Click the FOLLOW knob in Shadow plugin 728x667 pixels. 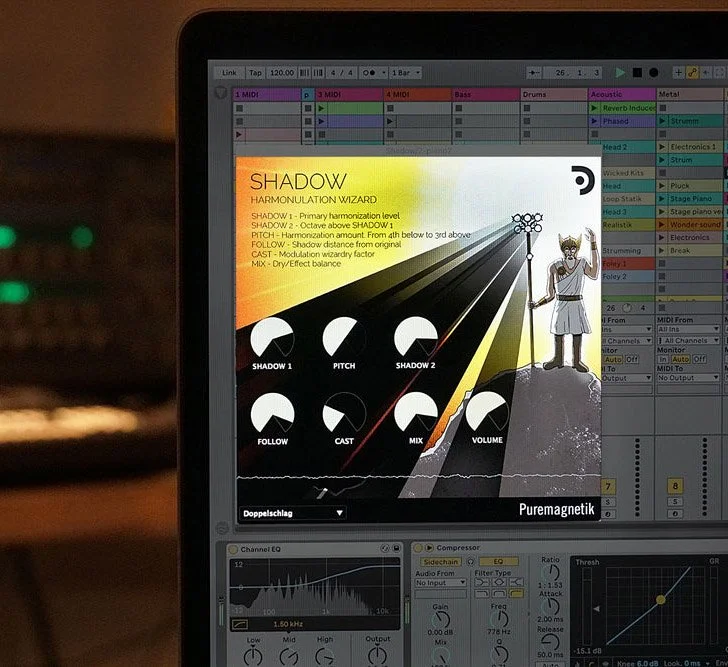[x=273, y=414]
